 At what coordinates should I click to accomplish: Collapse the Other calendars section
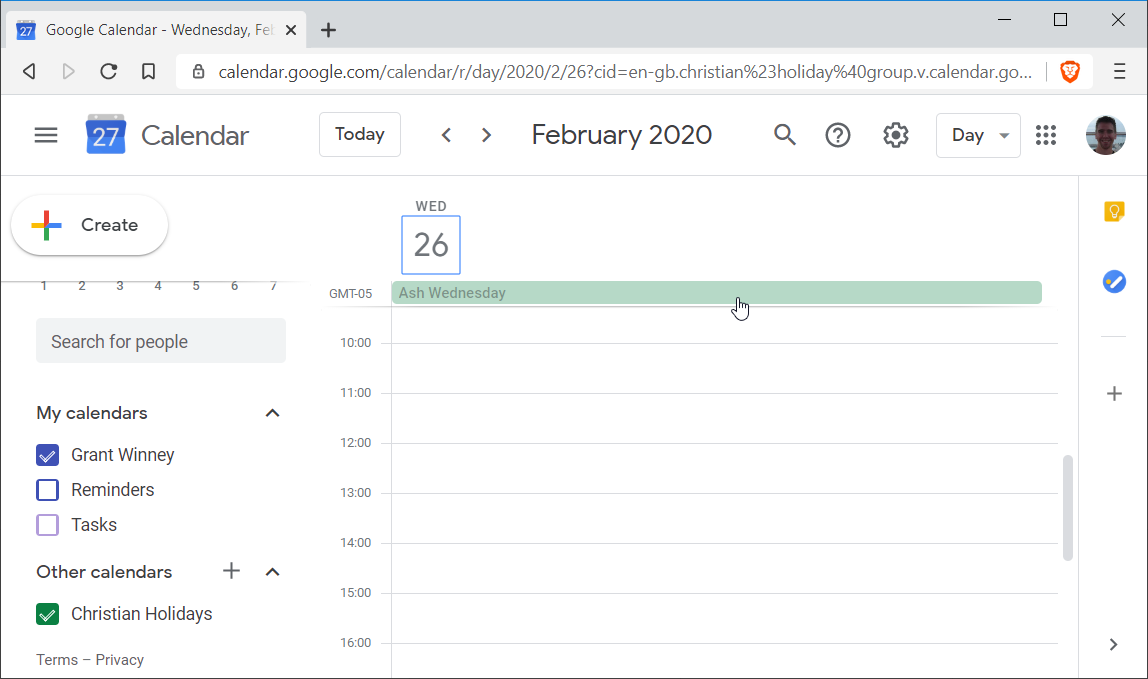click(272, 572)
